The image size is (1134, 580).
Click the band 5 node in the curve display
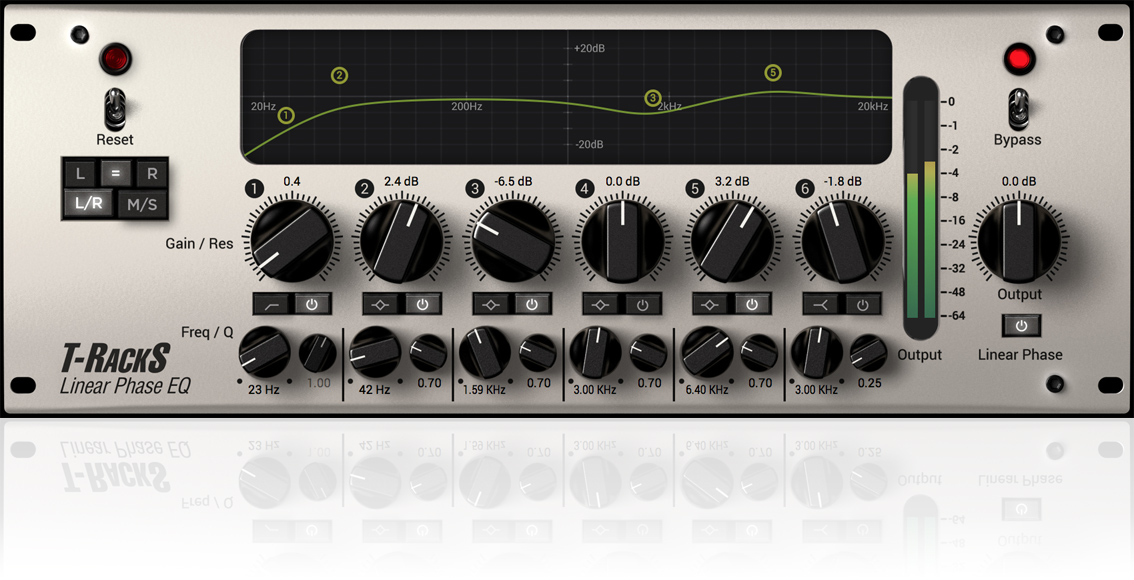(772, 73)
